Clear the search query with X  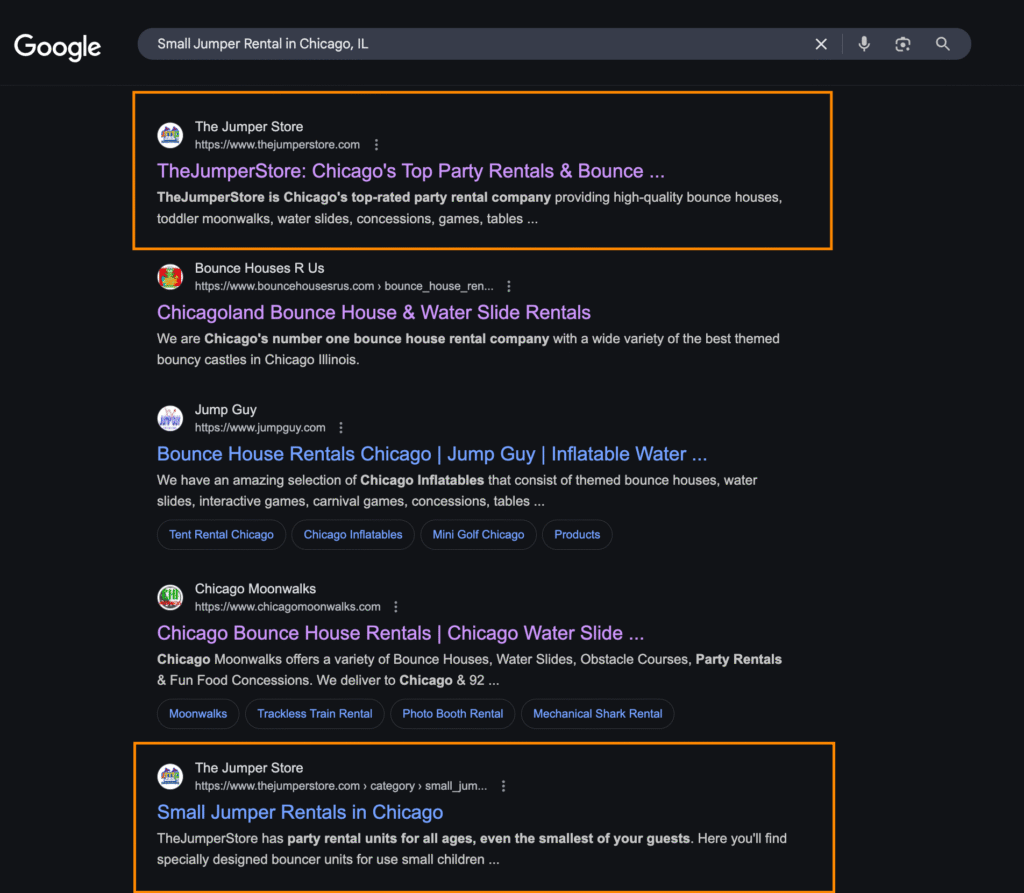click(x=821, y=44)
